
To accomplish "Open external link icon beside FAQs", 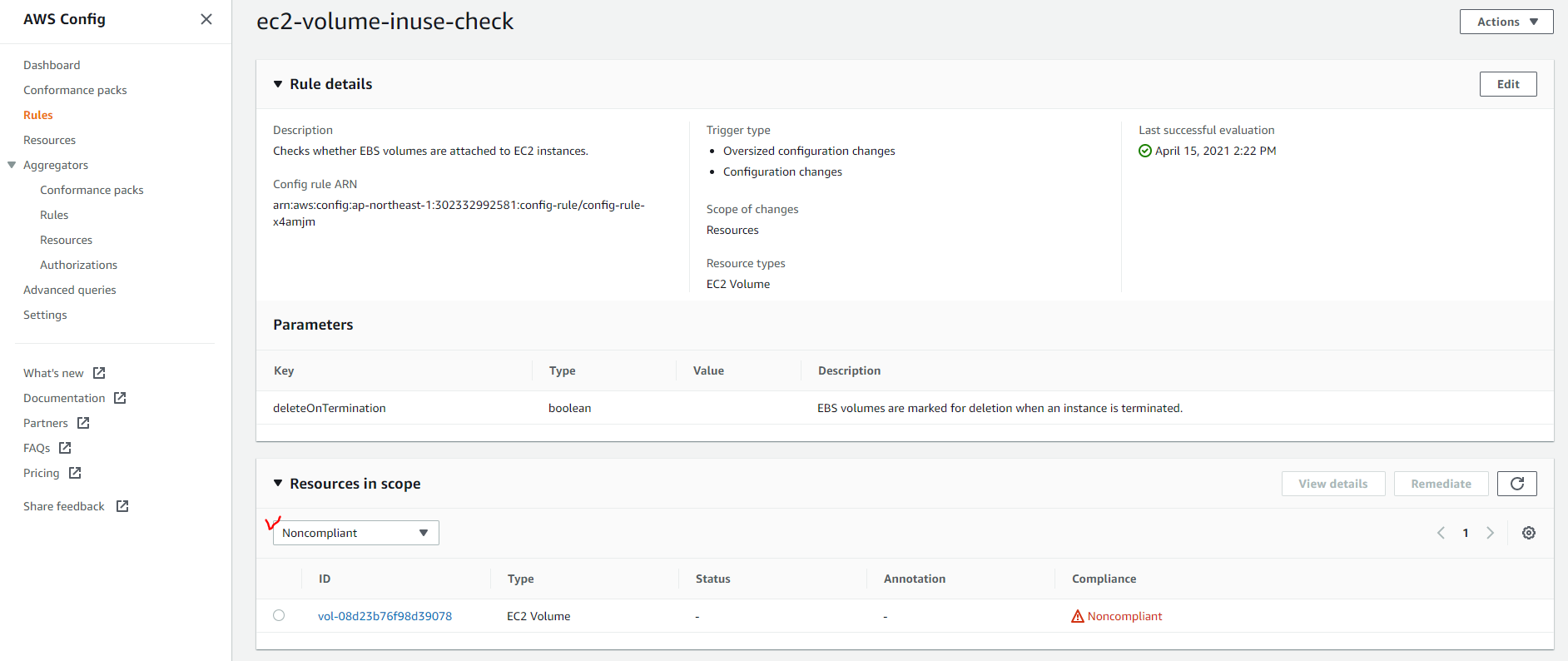I will (65, 448).
